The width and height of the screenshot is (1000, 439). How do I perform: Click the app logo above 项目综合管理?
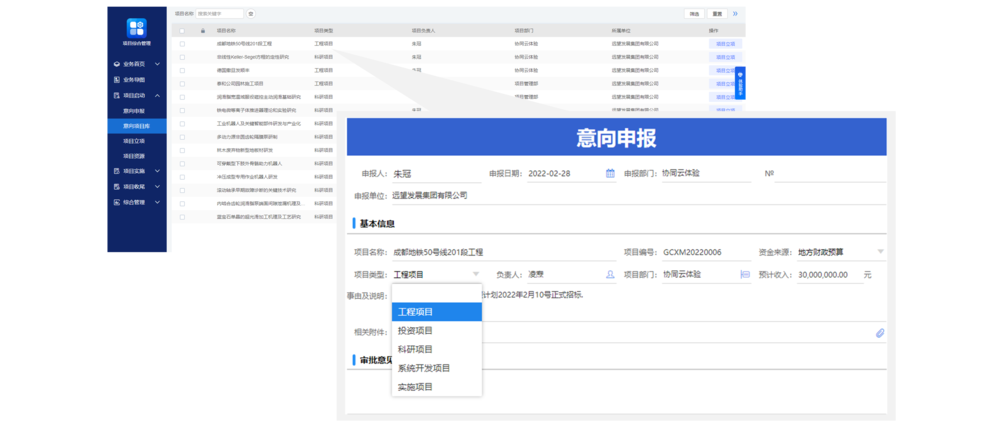[x=136, y=28]
